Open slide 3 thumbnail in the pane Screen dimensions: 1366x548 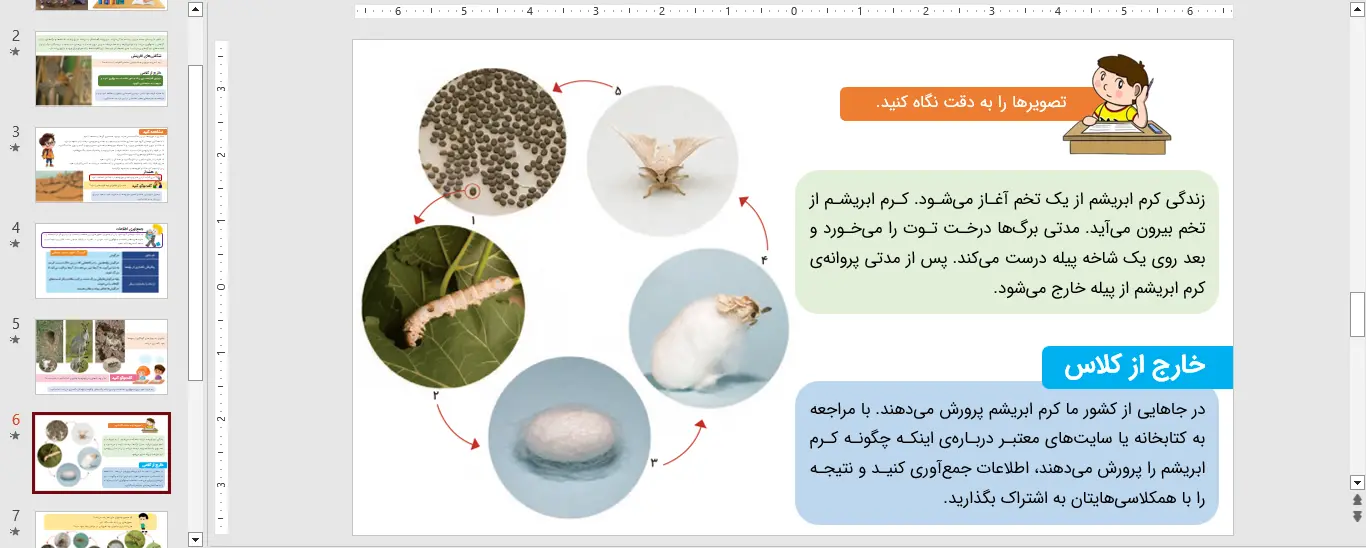coord(101,164)
